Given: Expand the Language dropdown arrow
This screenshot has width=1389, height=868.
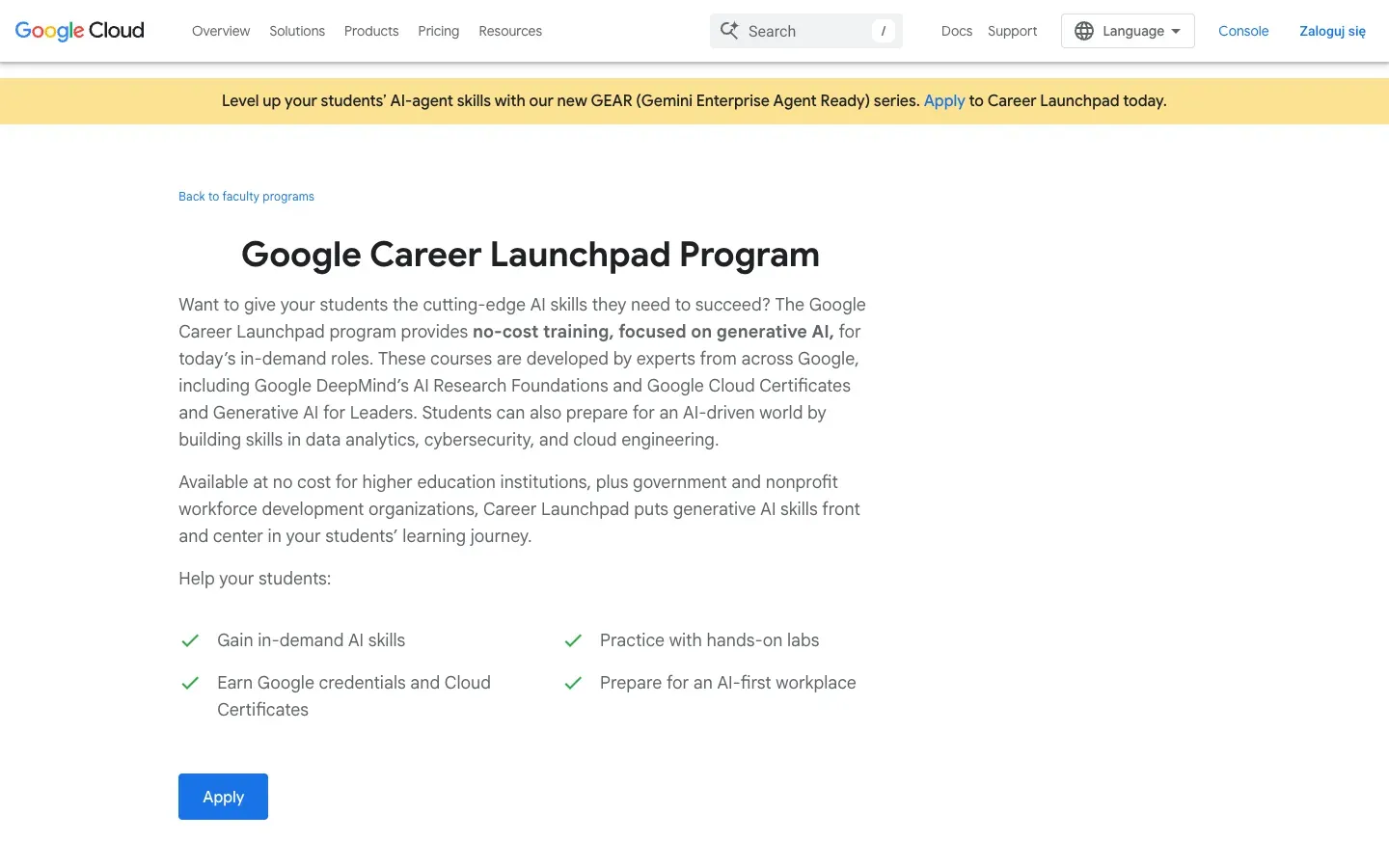Looking at the screenshot, I should pyautogui.click(x=1176, y=31).
